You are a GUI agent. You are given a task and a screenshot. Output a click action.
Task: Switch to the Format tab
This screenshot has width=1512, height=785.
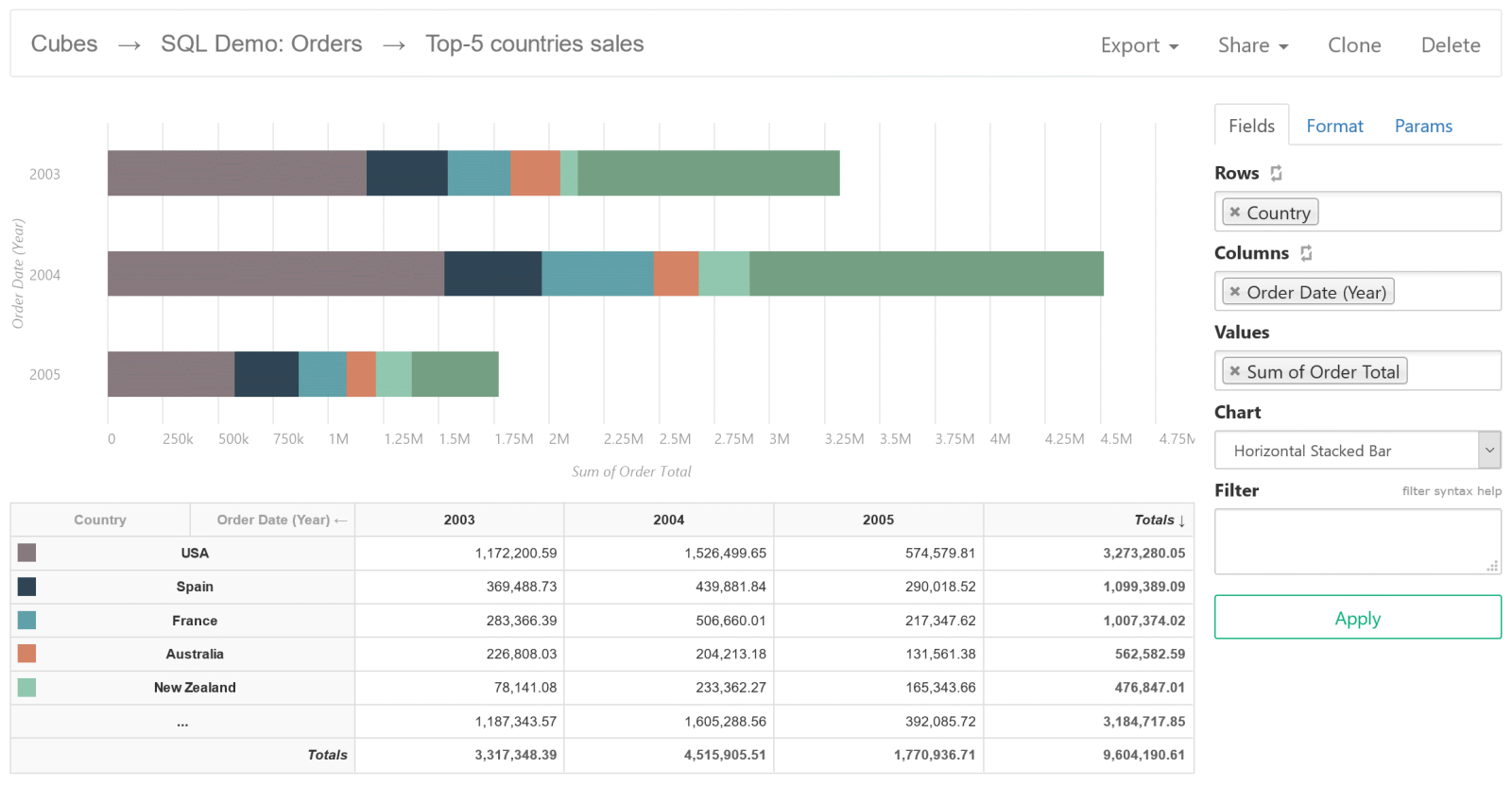click(x=1334, y=126)
